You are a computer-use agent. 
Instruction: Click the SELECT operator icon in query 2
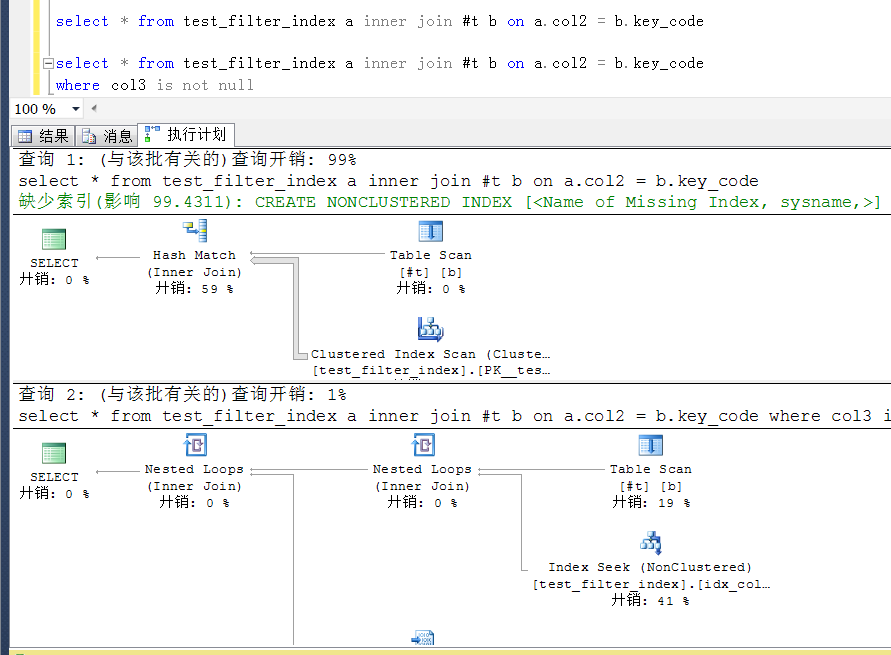pos(54,454)
